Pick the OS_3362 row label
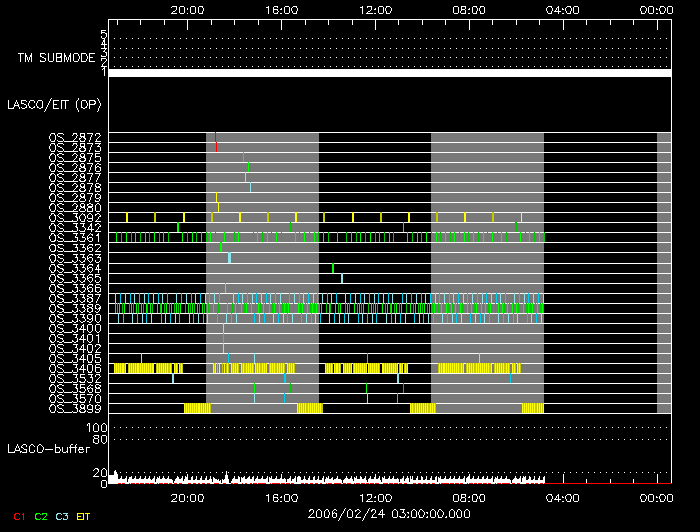The image size is (700, 532). (75, 248)
